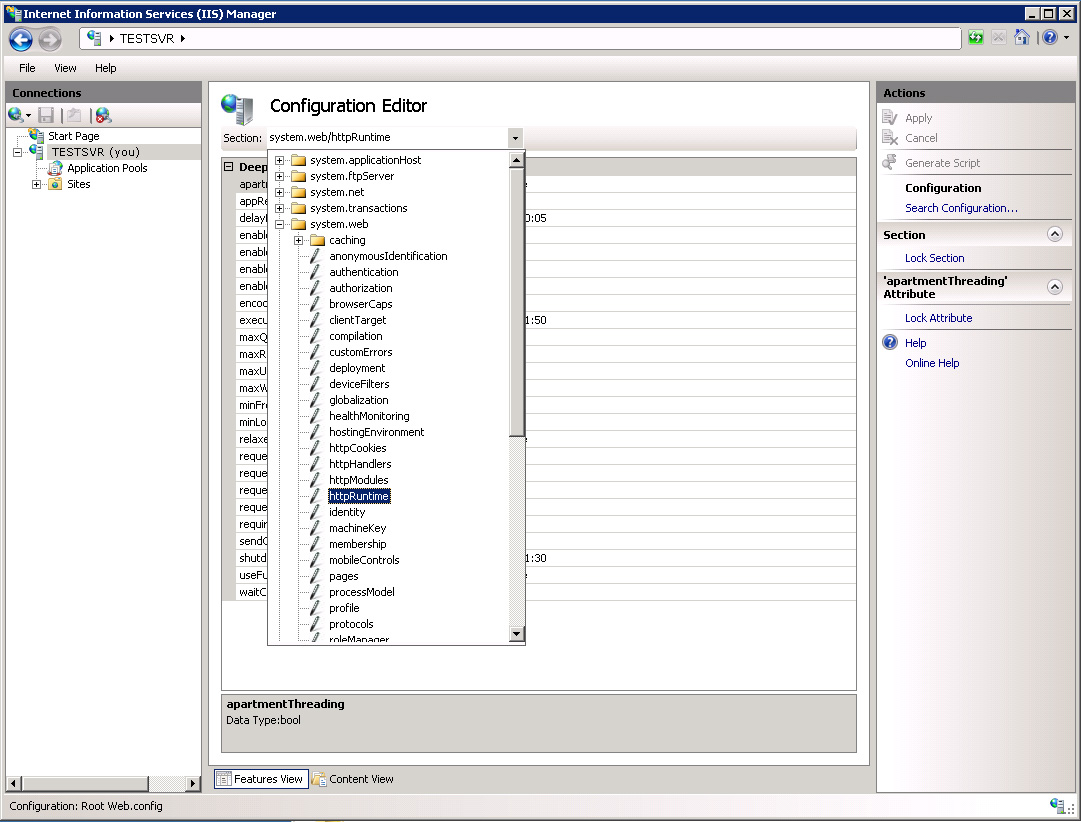The height and width of the screenshot is (822, 1081).
Task: Collapse the Deepest Path property group
Action: tap(228, 167)
